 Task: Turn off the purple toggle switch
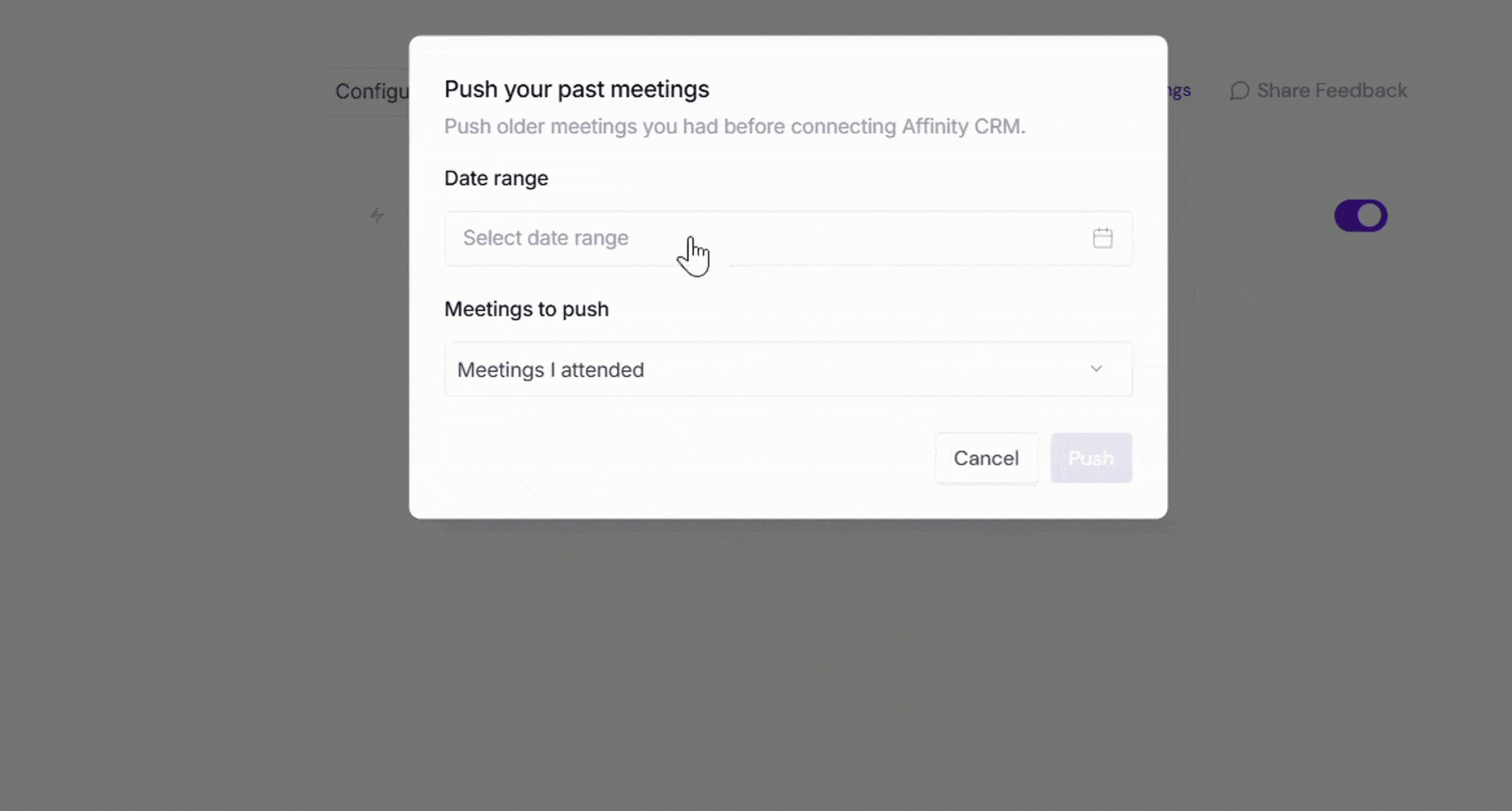tap(1360, 216)
